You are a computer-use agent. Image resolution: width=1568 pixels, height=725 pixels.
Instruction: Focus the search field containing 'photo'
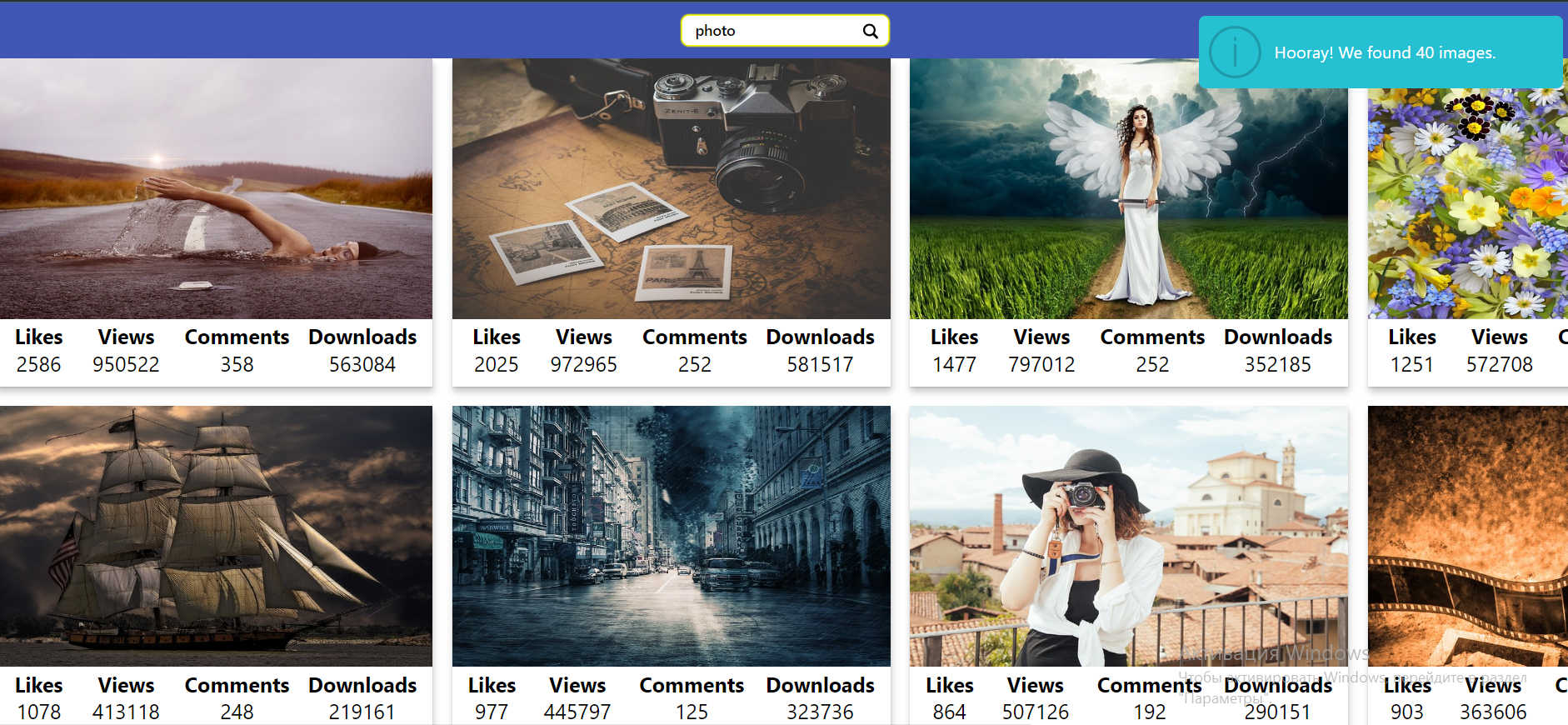tap(785, 31)
